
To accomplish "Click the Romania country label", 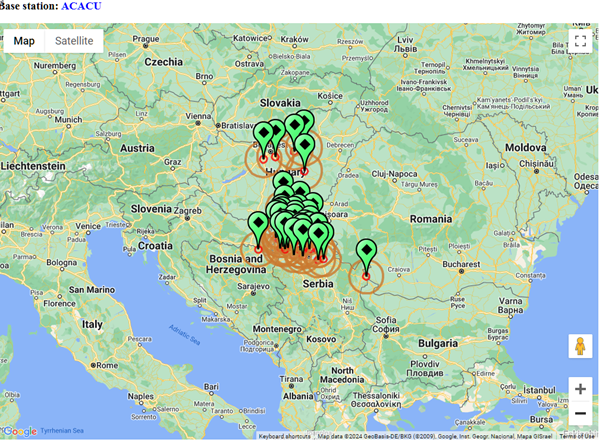I will click(431, 219).
